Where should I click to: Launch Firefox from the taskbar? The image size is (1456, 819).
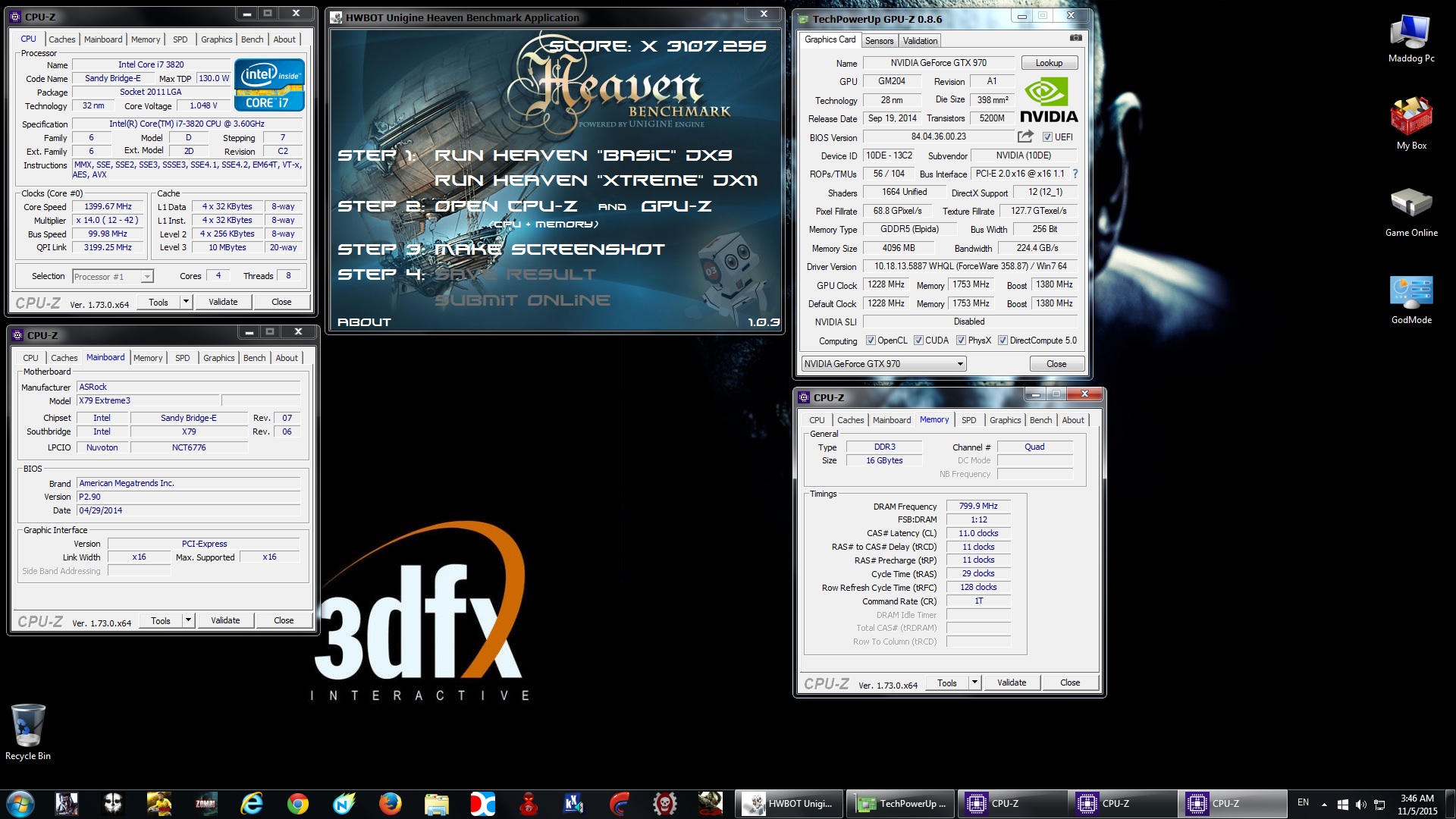click(390, 803)
